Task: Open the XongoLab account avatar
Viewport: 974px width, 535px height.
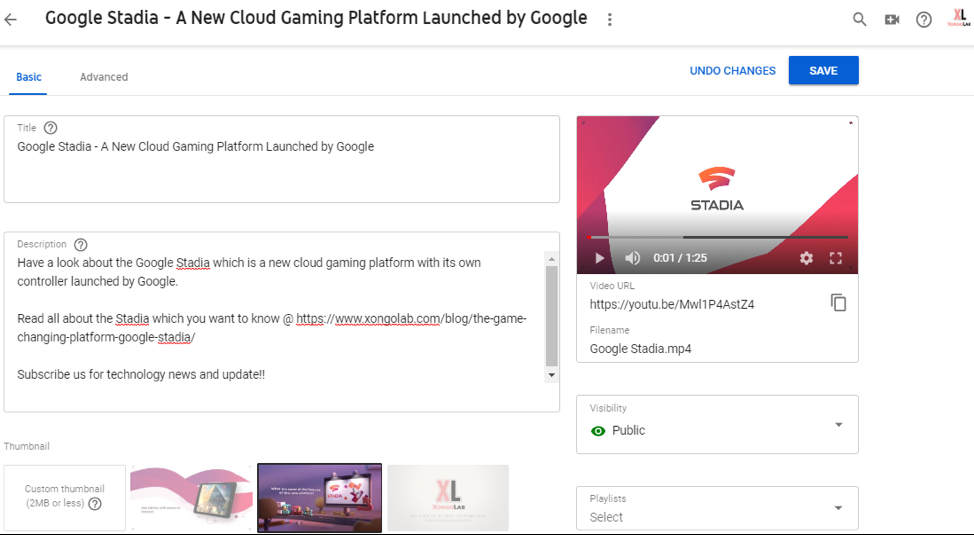Action: (958, 17)
